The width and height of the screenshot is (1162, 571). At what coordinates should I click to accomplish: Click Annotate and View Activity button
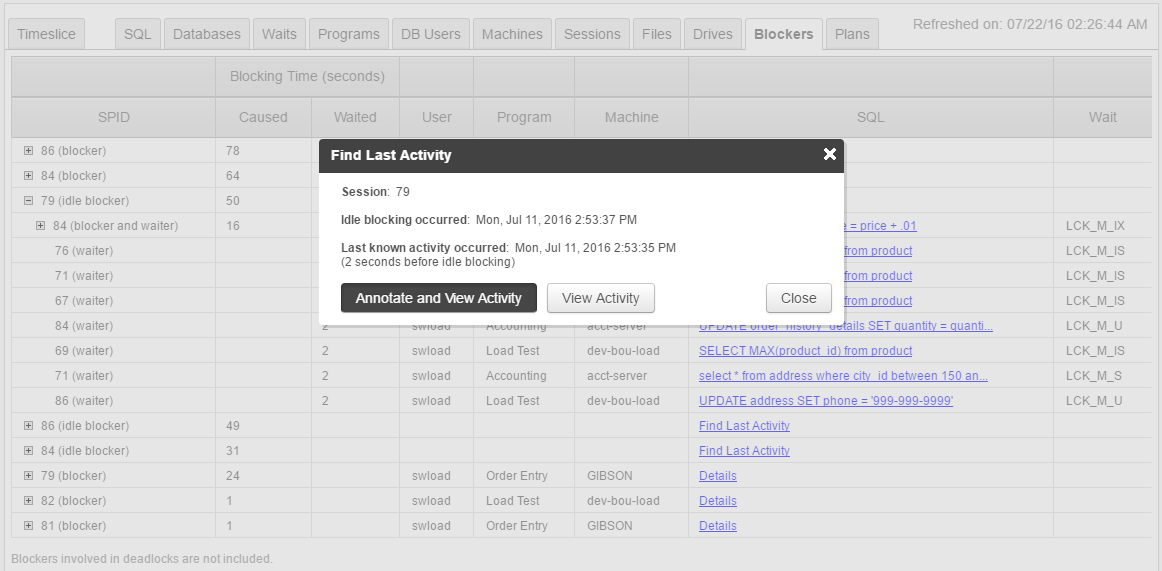coord(438,298)
